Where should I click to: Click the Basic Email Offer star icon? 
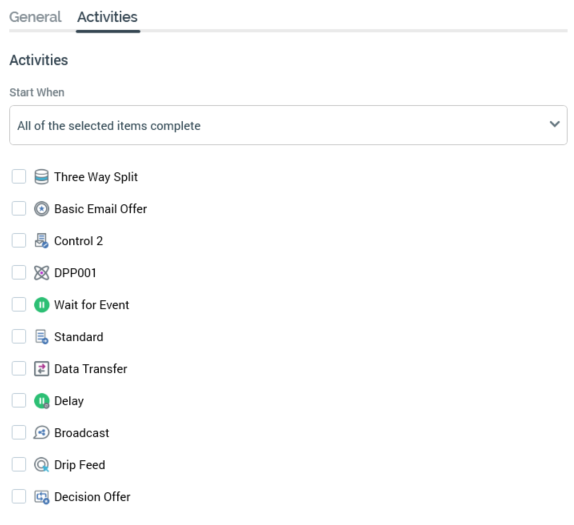click(x=41, y=209)
